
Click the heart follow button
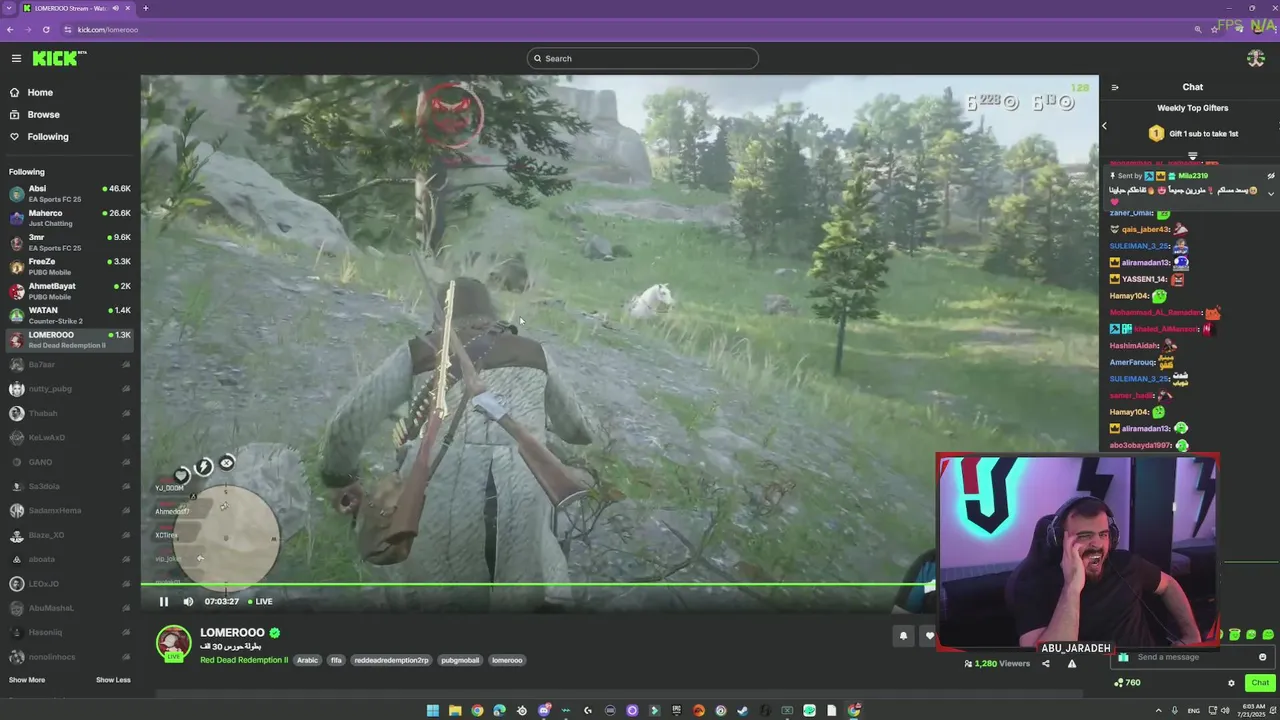(928, 635)
